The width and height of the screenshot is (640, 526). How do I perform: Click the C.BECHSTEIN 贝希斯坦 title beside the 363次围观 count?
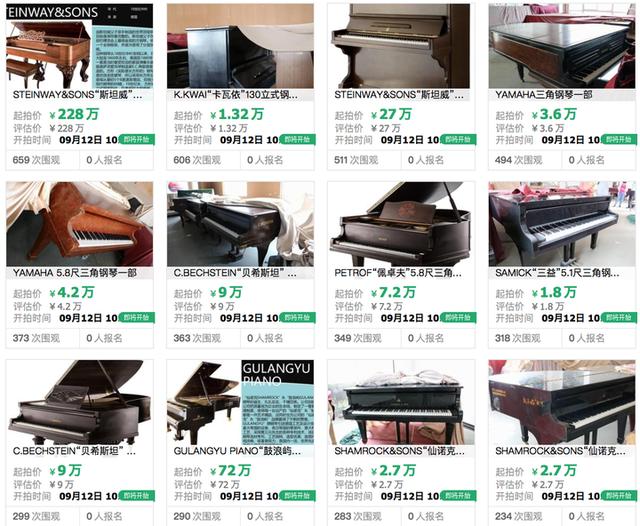(235, 273)
